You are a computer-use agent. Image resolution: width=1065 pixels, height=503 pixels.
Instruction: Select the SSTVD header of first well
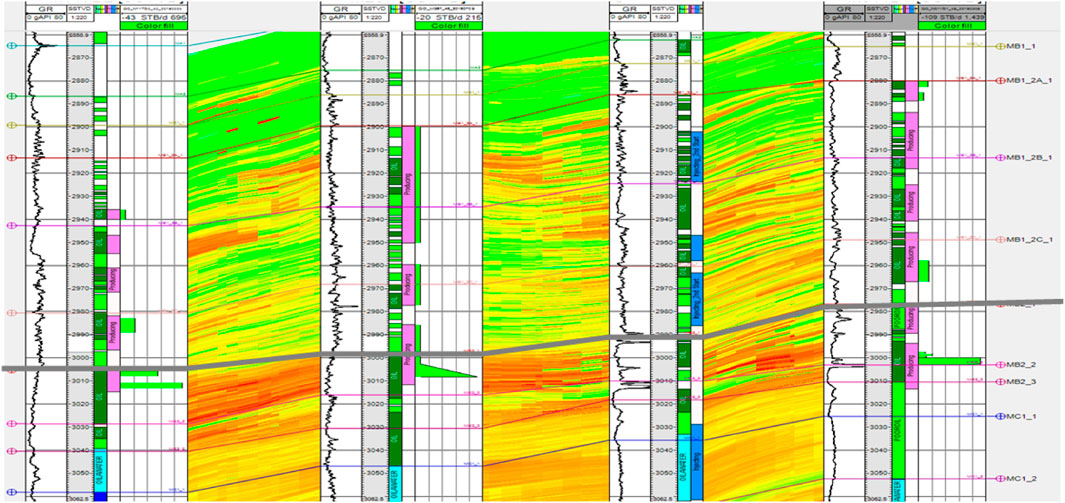(x=78, y=9)
